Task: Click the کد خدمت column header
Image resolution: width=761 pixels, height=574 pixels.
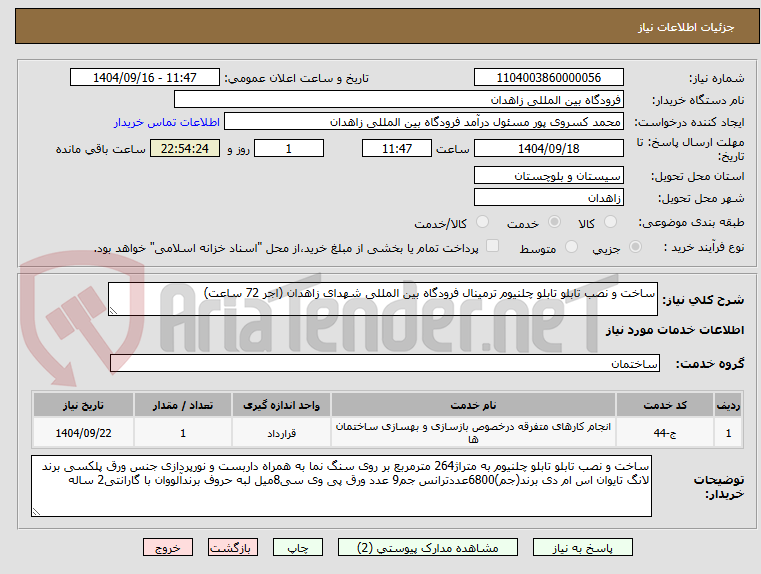Action: coord(665,405)
